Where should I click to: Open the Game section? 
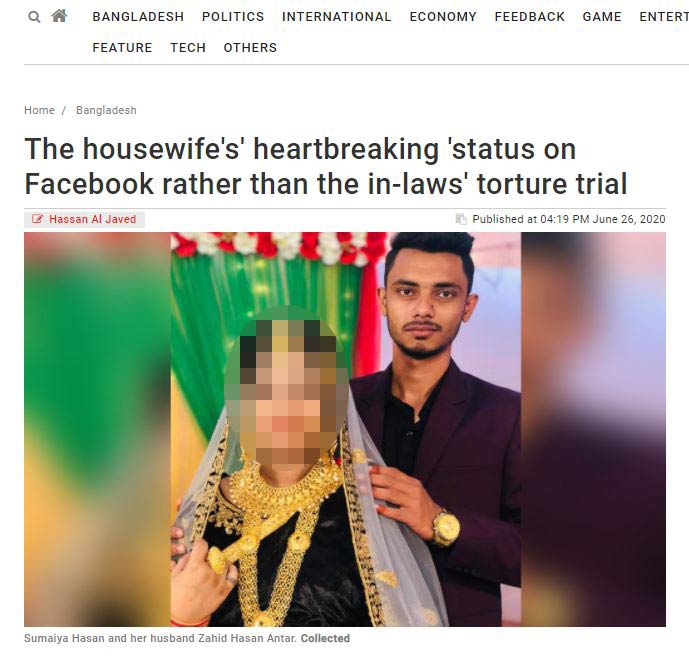602,17
